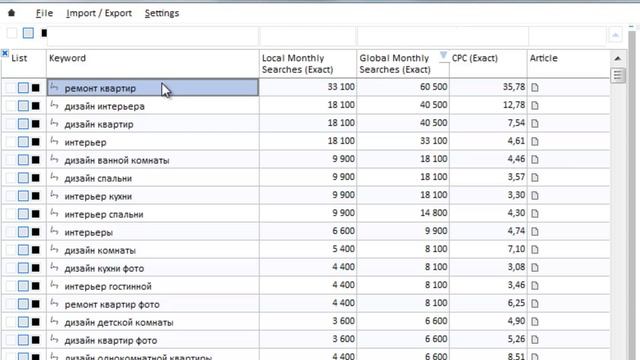Click black color swatch in top filter row
Viewport: 640px width, 360px height.
[44, 33]
